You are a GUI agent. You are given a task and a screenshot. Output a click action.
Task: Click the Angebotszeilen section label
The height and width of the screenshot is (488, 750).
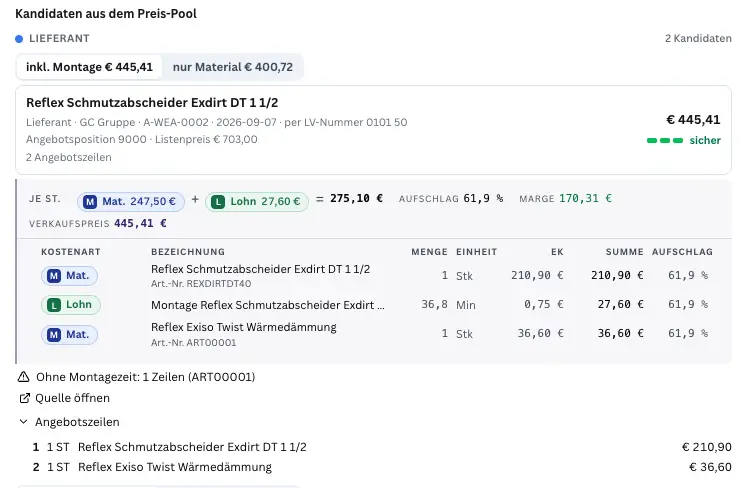77,422
